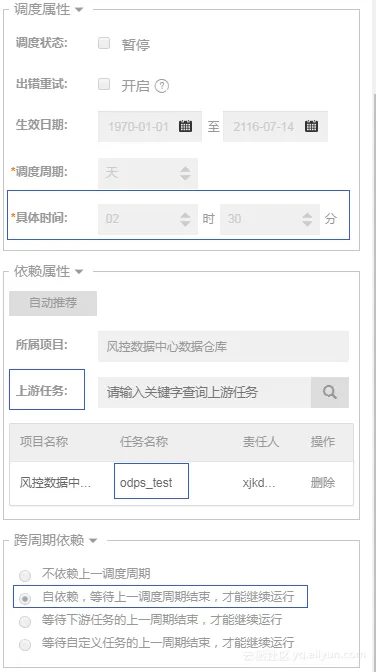Click the 自动推荐 button

[x=53, y=303]
